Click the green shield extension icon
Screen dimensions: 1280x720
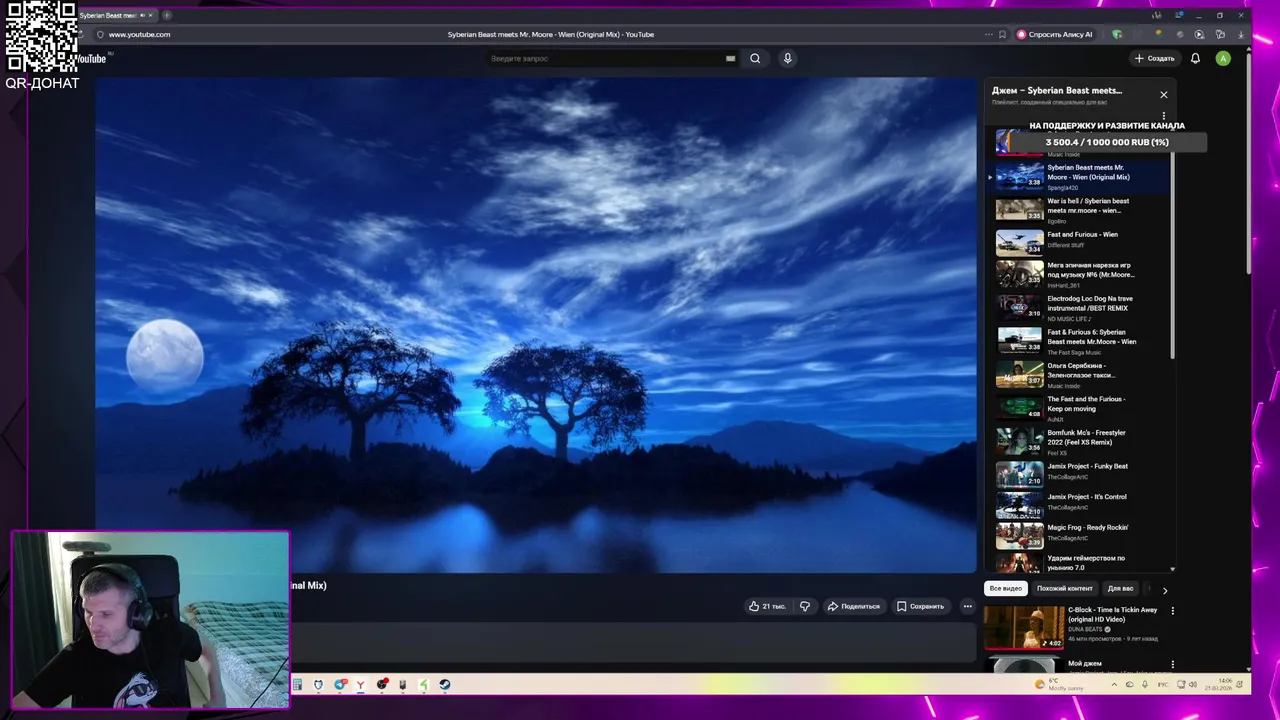(x=1117, y=34)
